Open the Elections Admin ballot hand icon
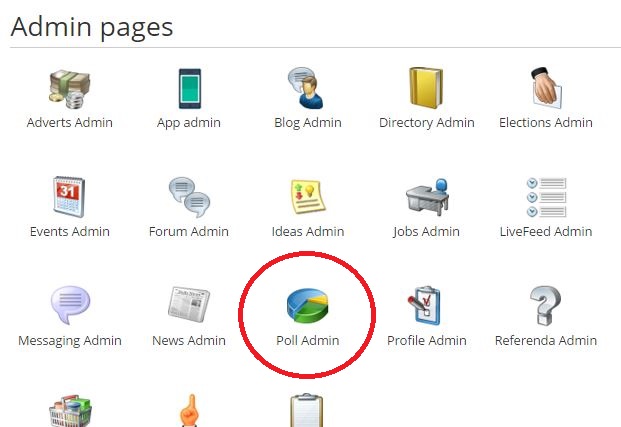Viewport: 621px width, 427px height. tap(546, 88)
